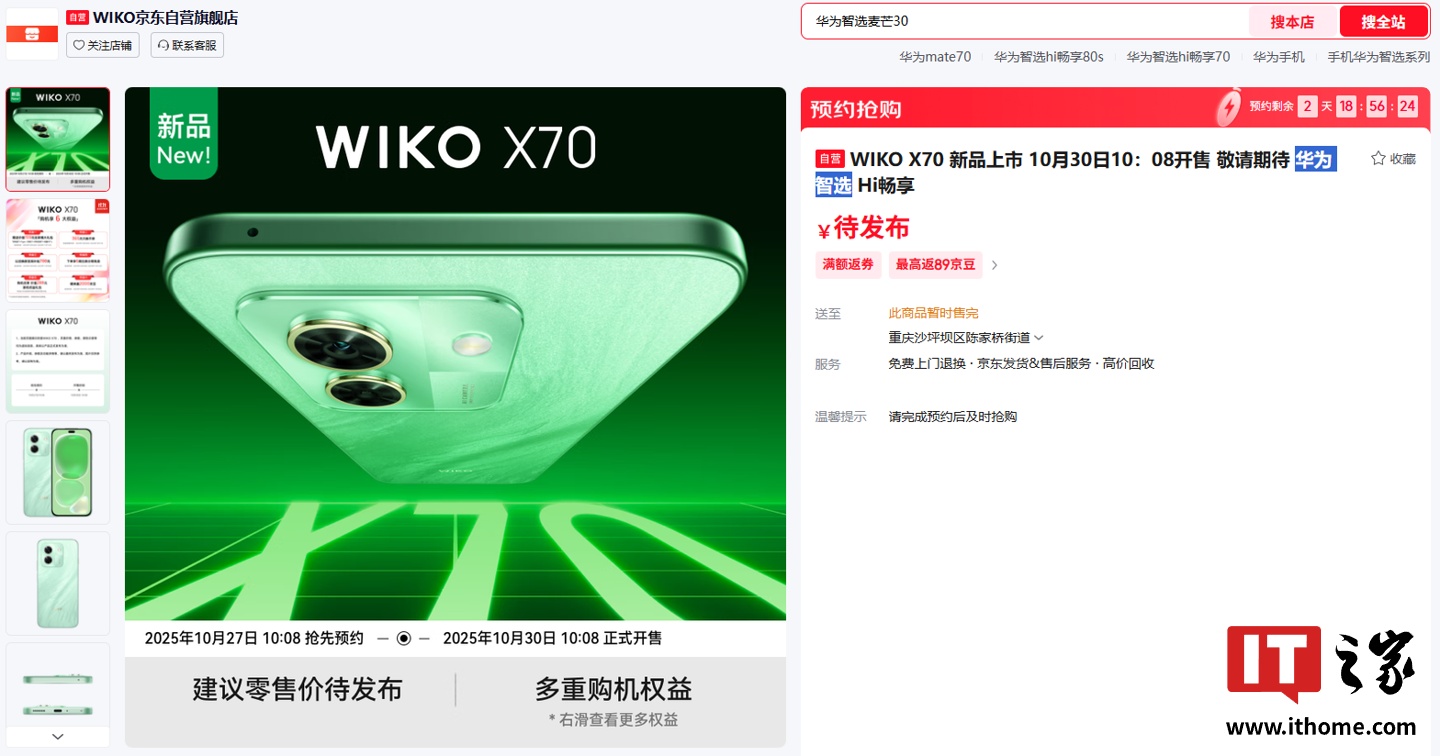Open the 华为手机 suggested search link
The image size is (1440, 756).
click(x=1279, y=57)
